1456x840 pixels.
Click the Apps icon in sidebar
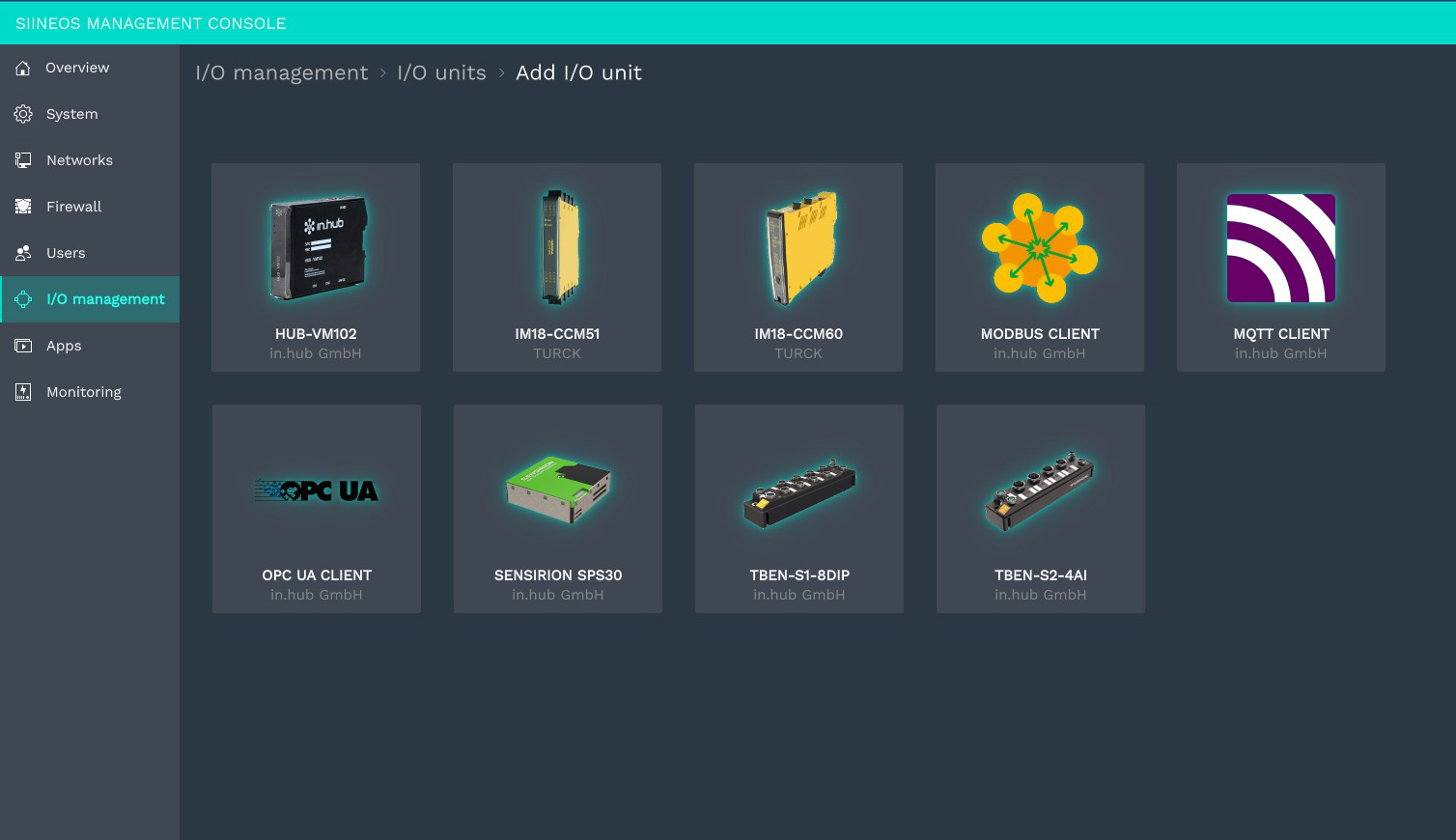(23, 346)
